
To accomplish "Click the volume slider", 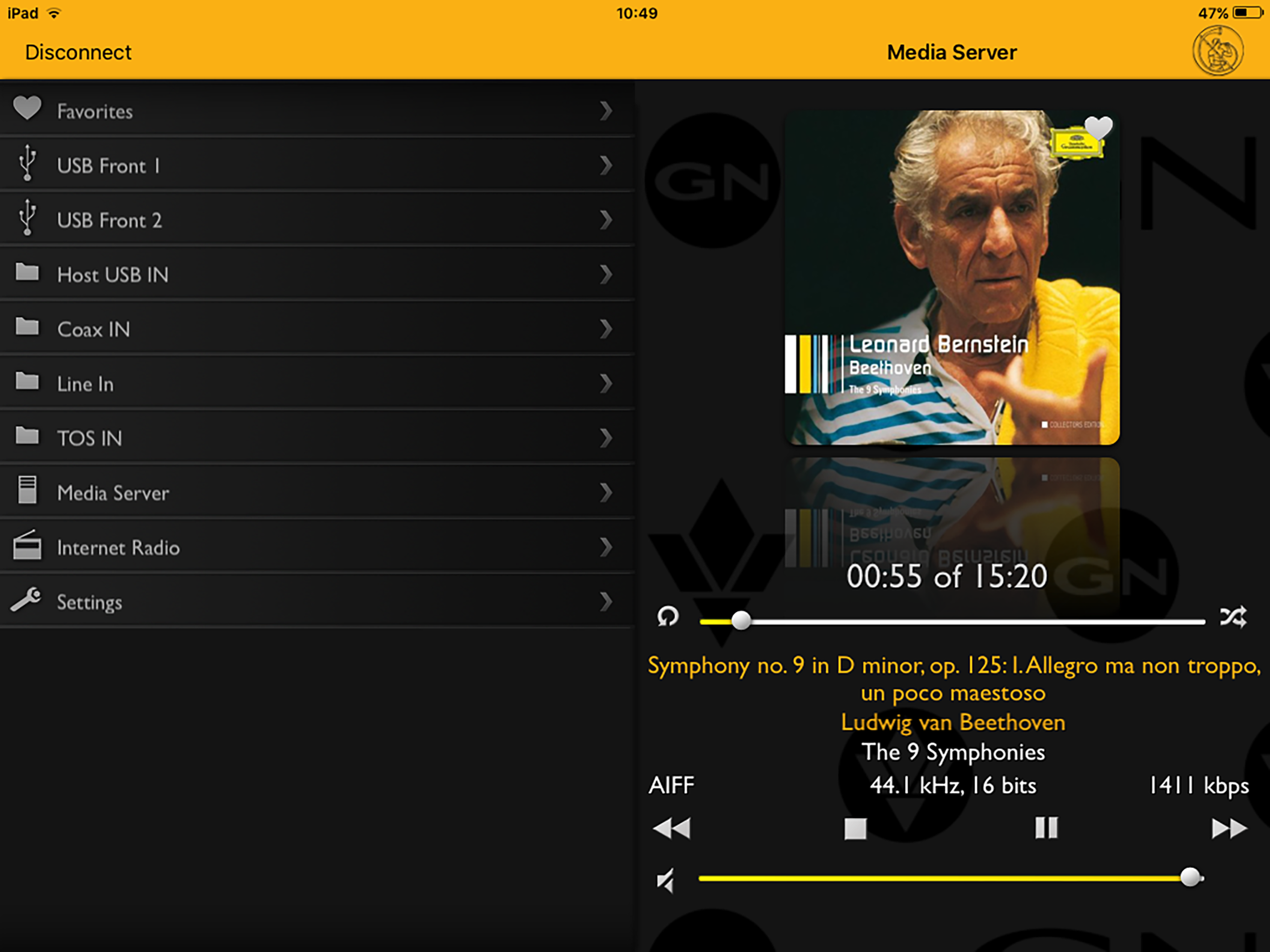I will [x=951, y=878].
